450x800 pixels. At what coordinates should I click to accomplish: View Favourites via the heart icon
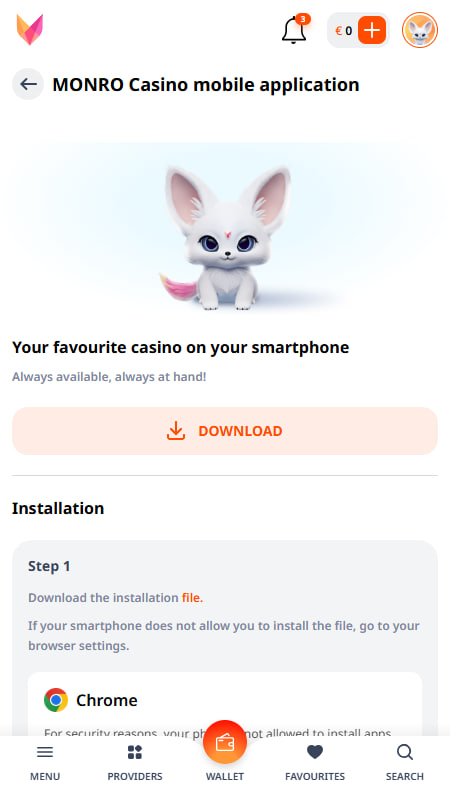coord(315,752)
